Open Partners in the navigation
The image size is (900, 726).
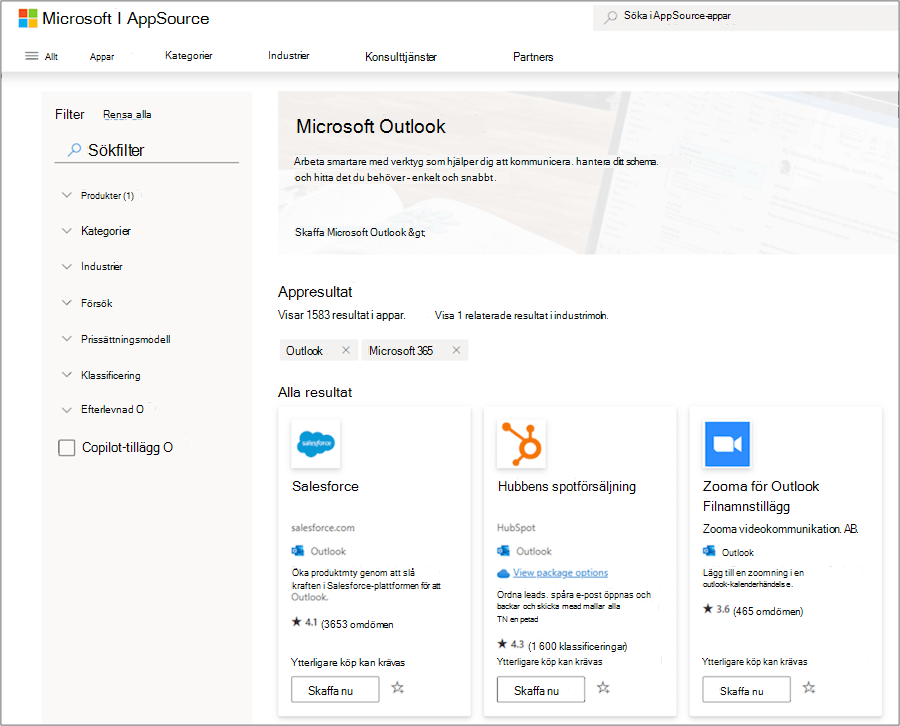533,57
